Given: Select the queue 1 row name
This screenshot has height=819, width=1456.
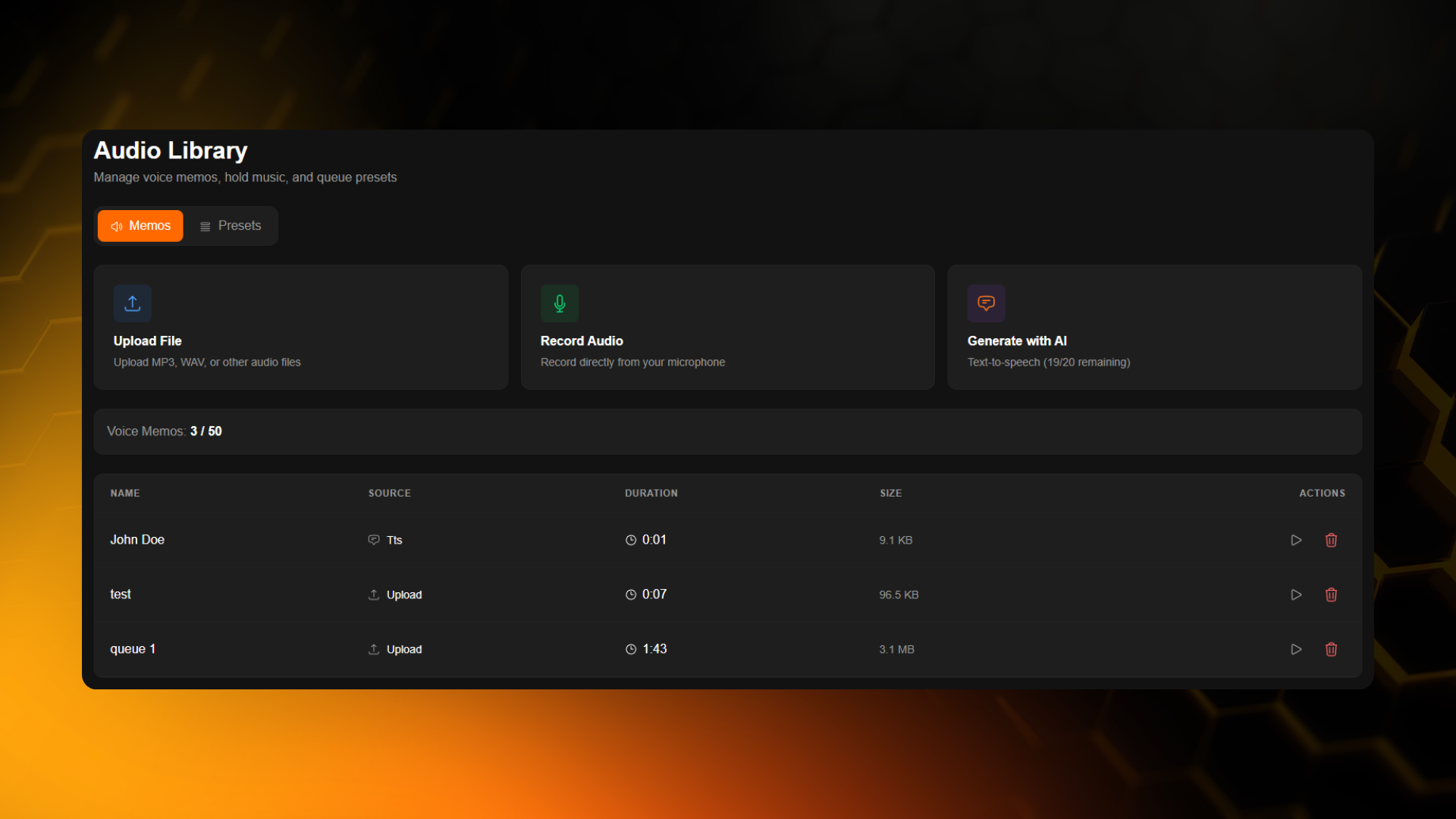Looking at the screenshot, I should click(133, 649).
